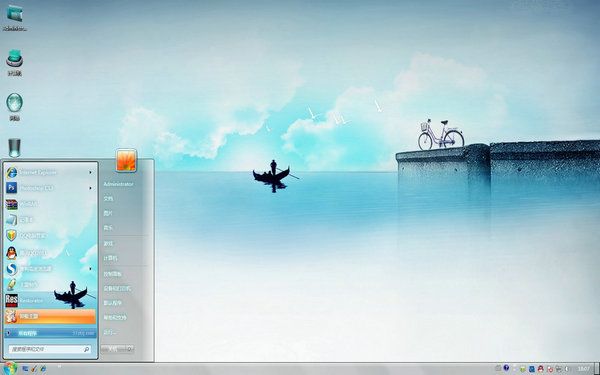The width and height of the screenshot is (600, 375).
Task: Click the paintbrush quick launch icon
Action: [34, 368]
